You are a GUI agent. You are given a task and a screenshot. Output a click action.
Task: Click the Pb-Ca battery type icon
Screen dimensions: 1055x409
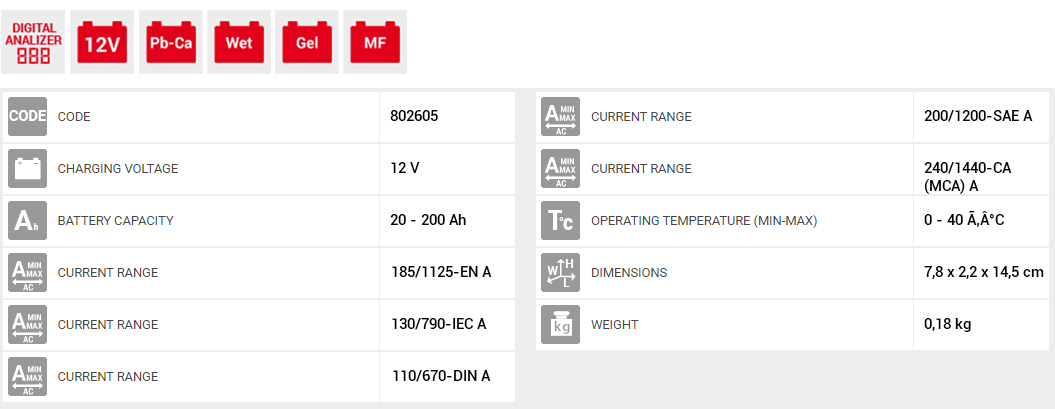pyautogui.click(x=170, y=42)
